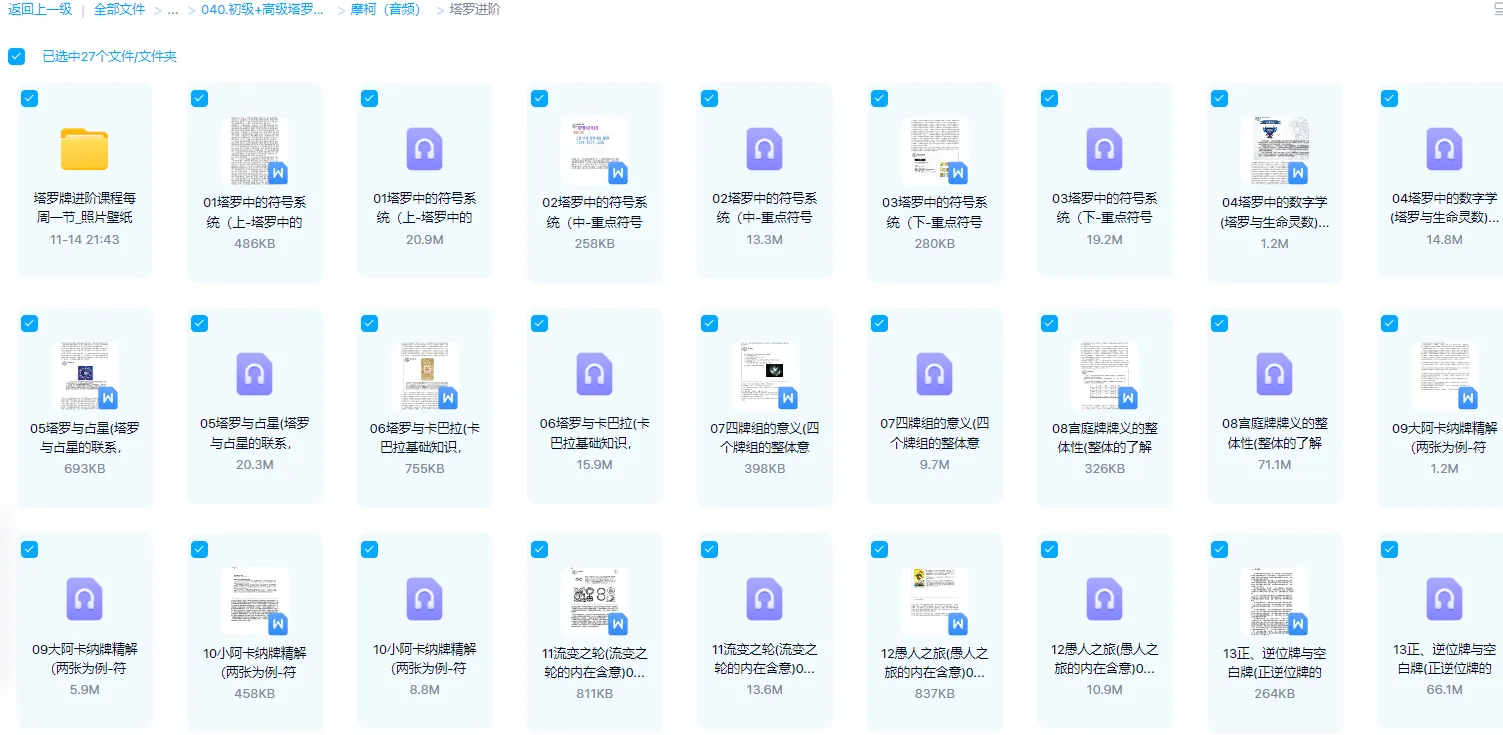Viewport: 1503px width, 735px height.
Task: Uncheck checkbox on 07 audio (9.7M)
Action: (x=879, y=323)
